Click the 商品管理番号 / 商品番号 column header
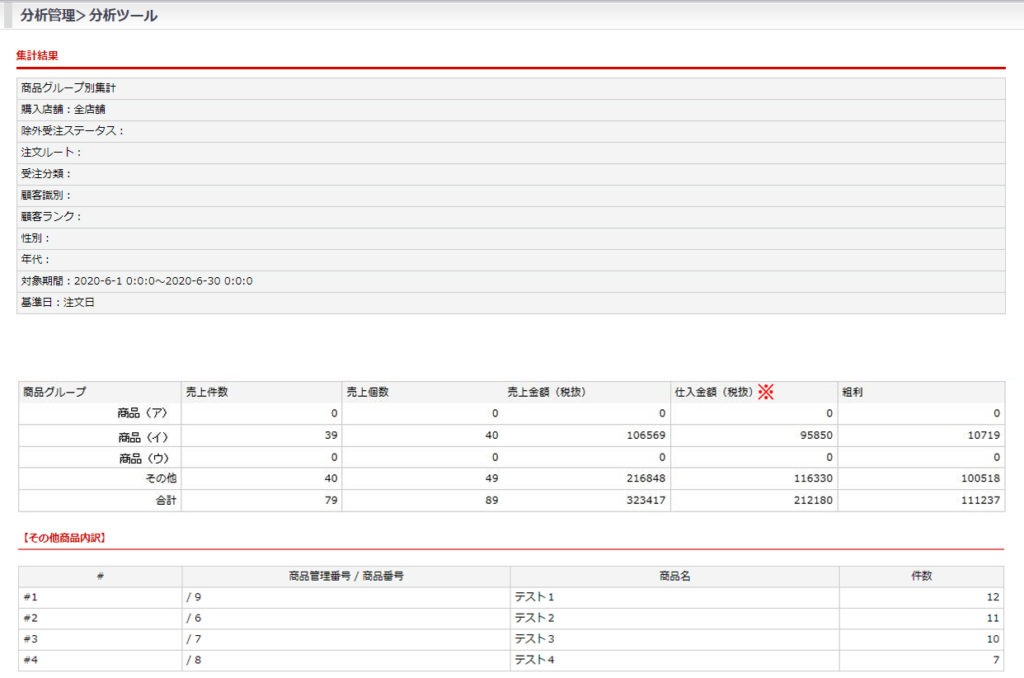The height and width of the screenshot is (678, 1024). click(x=346, y=576)
